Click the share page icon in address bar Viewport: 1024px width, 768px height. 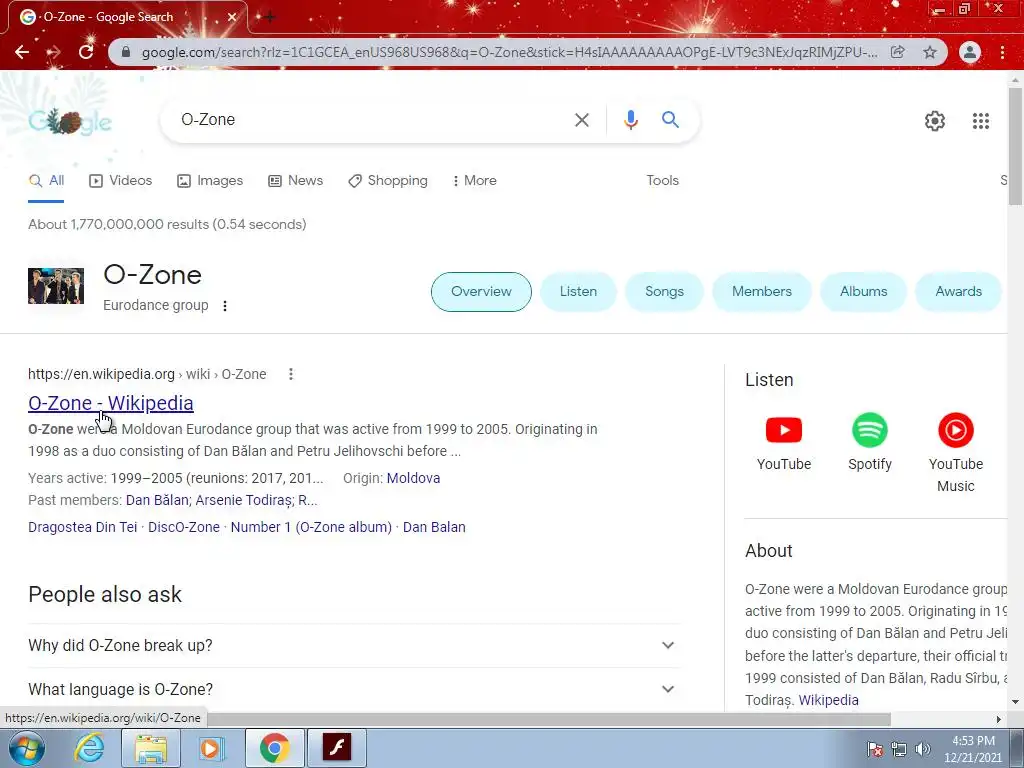click(x=898, y=52)
